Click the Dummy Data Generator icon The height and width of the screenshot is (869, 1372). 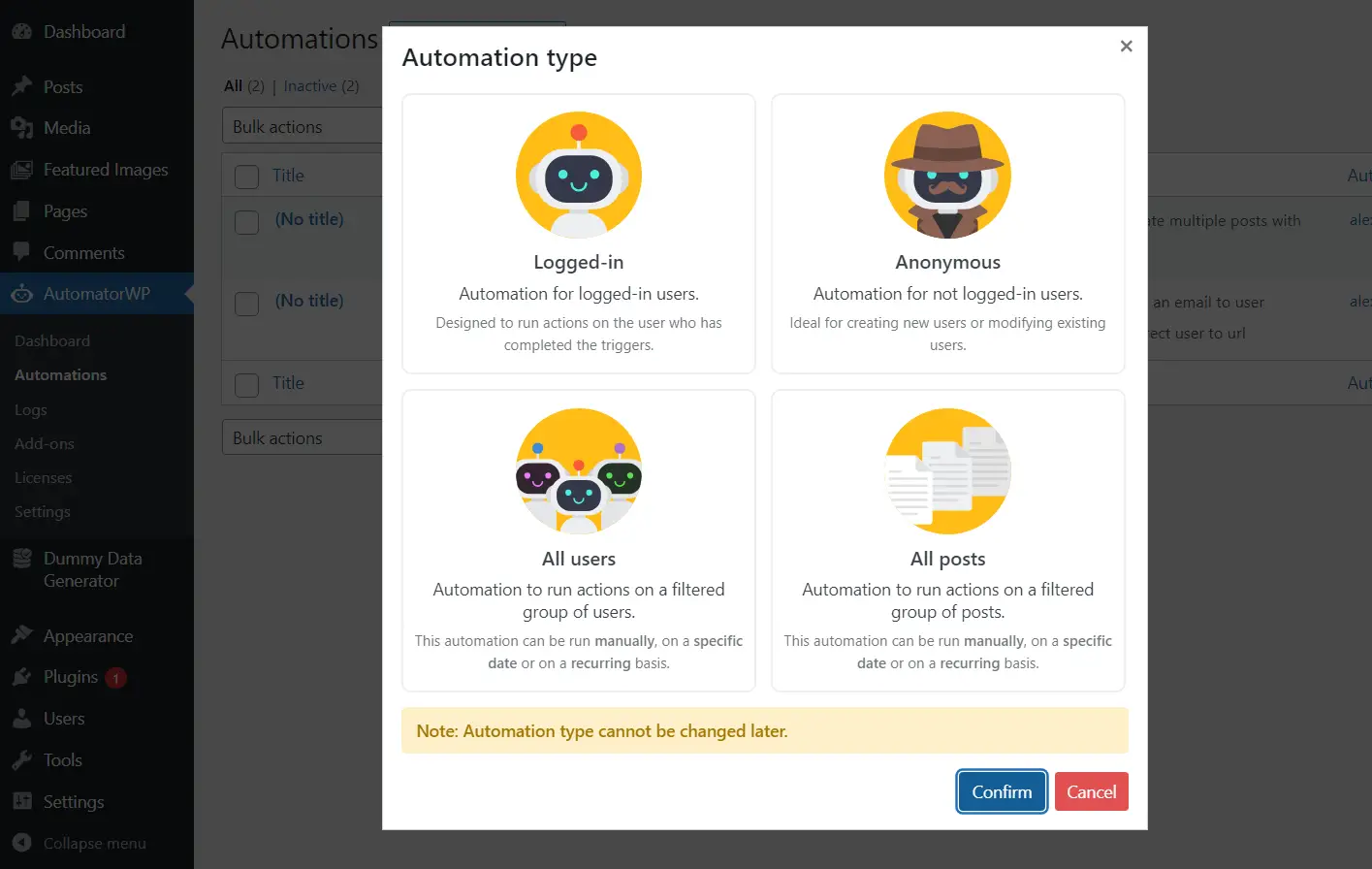pos(21,559)
